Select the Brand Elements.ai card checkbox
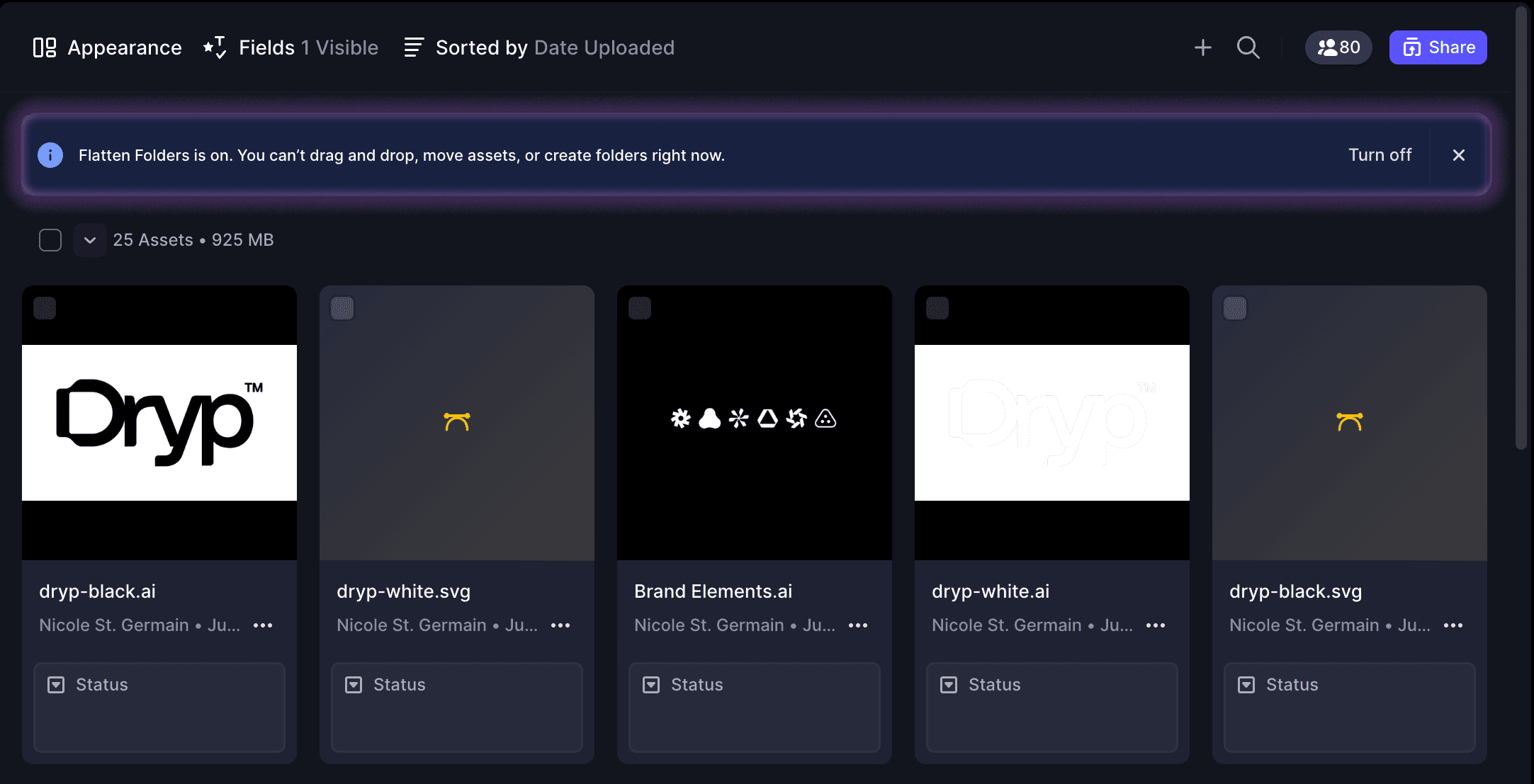 (x=640, y=308)
